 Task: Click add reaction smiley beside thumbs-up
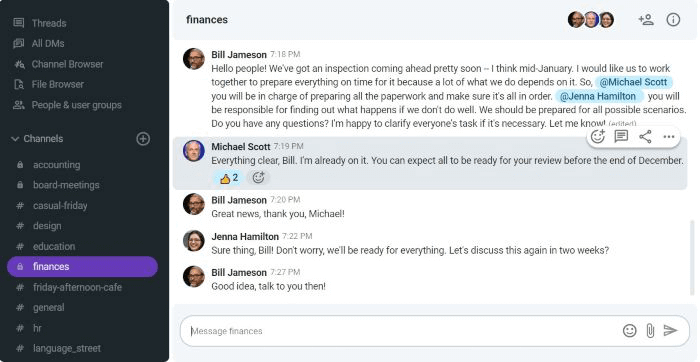pyautogui.click(x=258, y=178)
